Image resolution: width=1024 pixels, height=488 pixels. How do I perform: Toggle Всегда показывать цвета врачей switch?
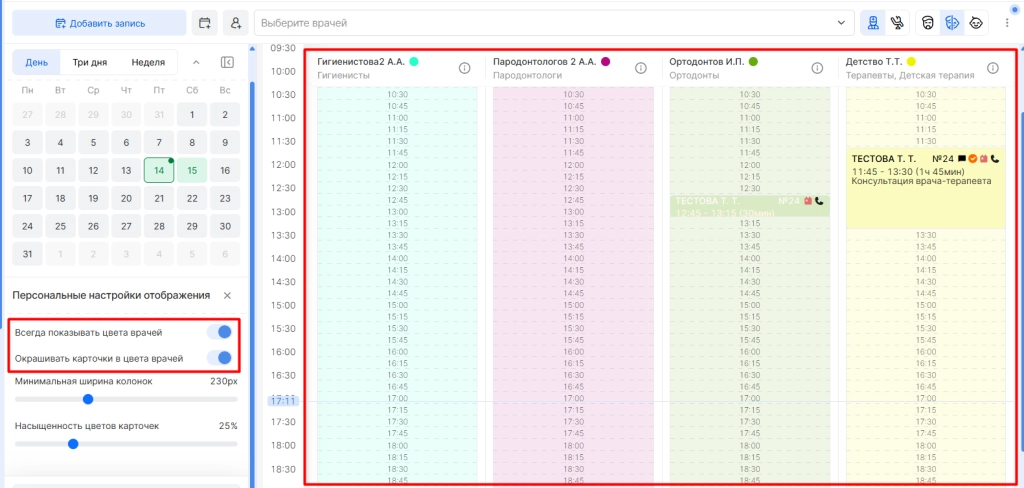219,332
